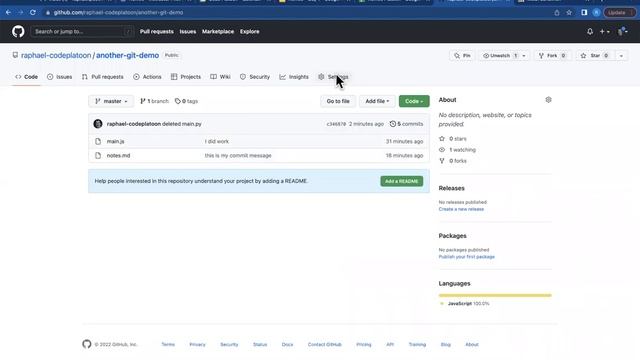Open Issues in top navigation
Image resolution: width=640 pixels, height=360 pixels.
188,31
